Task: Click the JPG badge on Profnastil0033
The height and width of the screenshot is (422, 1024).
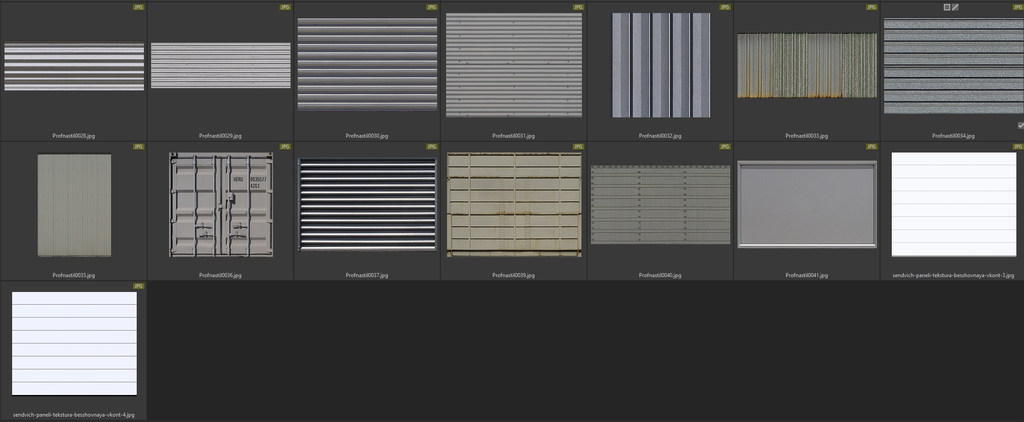Action: [x=871, y=6]
